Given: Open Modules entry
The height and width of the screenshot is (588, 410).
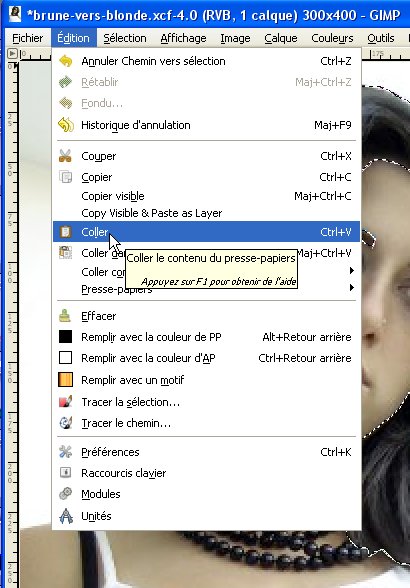Looking at the screenshot, I should (x=207, y=494).
